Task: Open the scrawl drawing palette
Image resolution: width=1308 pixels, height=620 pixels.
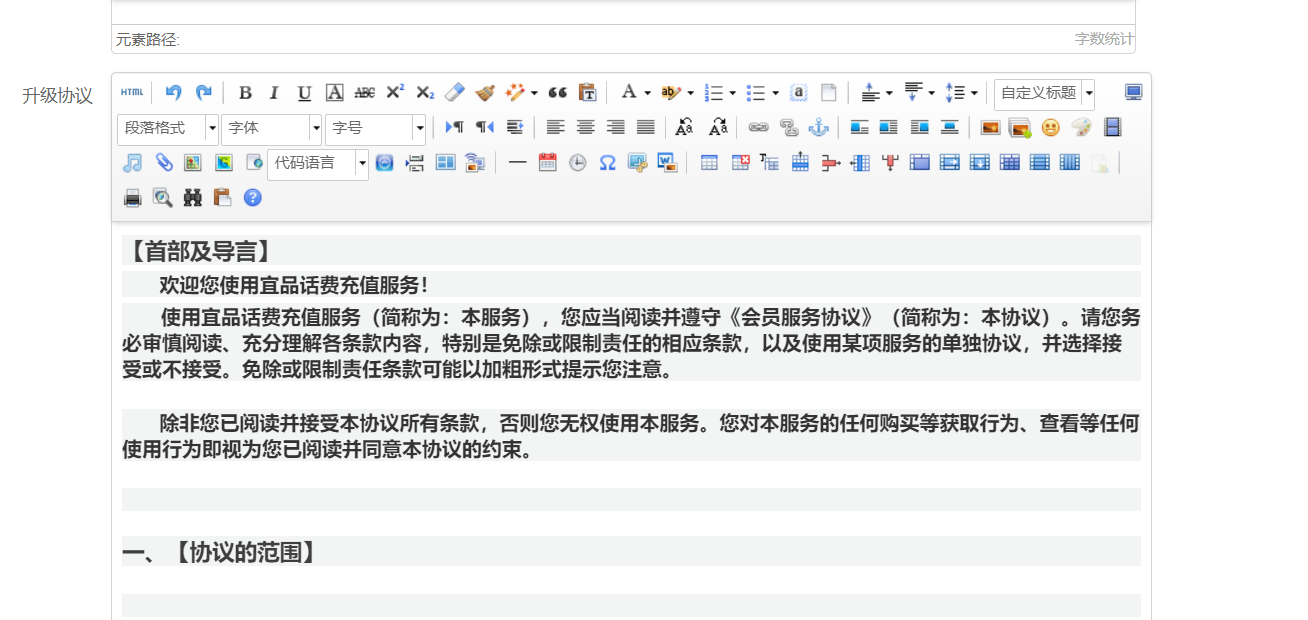Action: (1081, 128)
